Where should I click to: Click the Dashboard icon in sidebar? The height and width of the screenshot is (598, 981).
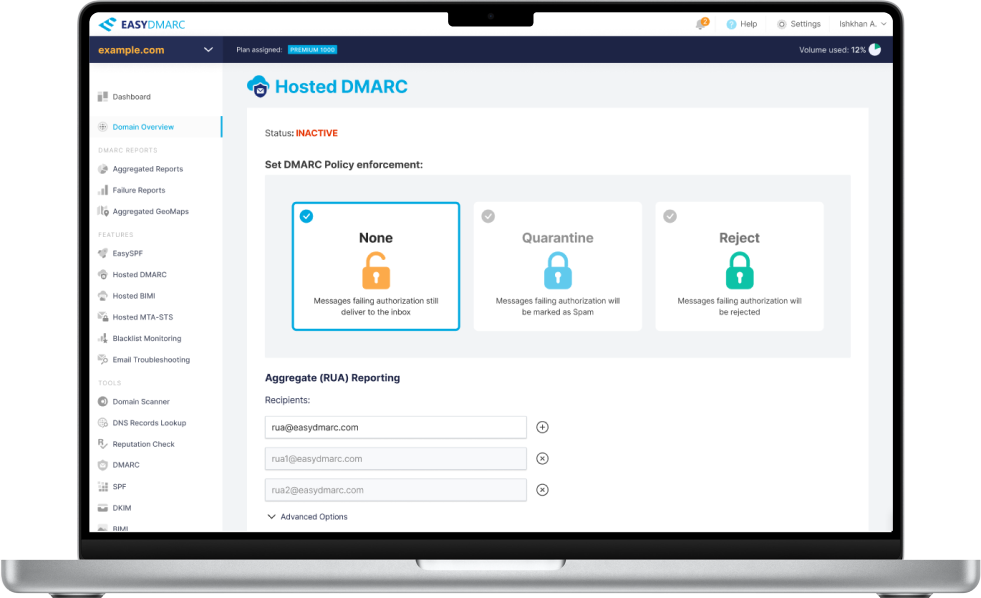(103, 96)
